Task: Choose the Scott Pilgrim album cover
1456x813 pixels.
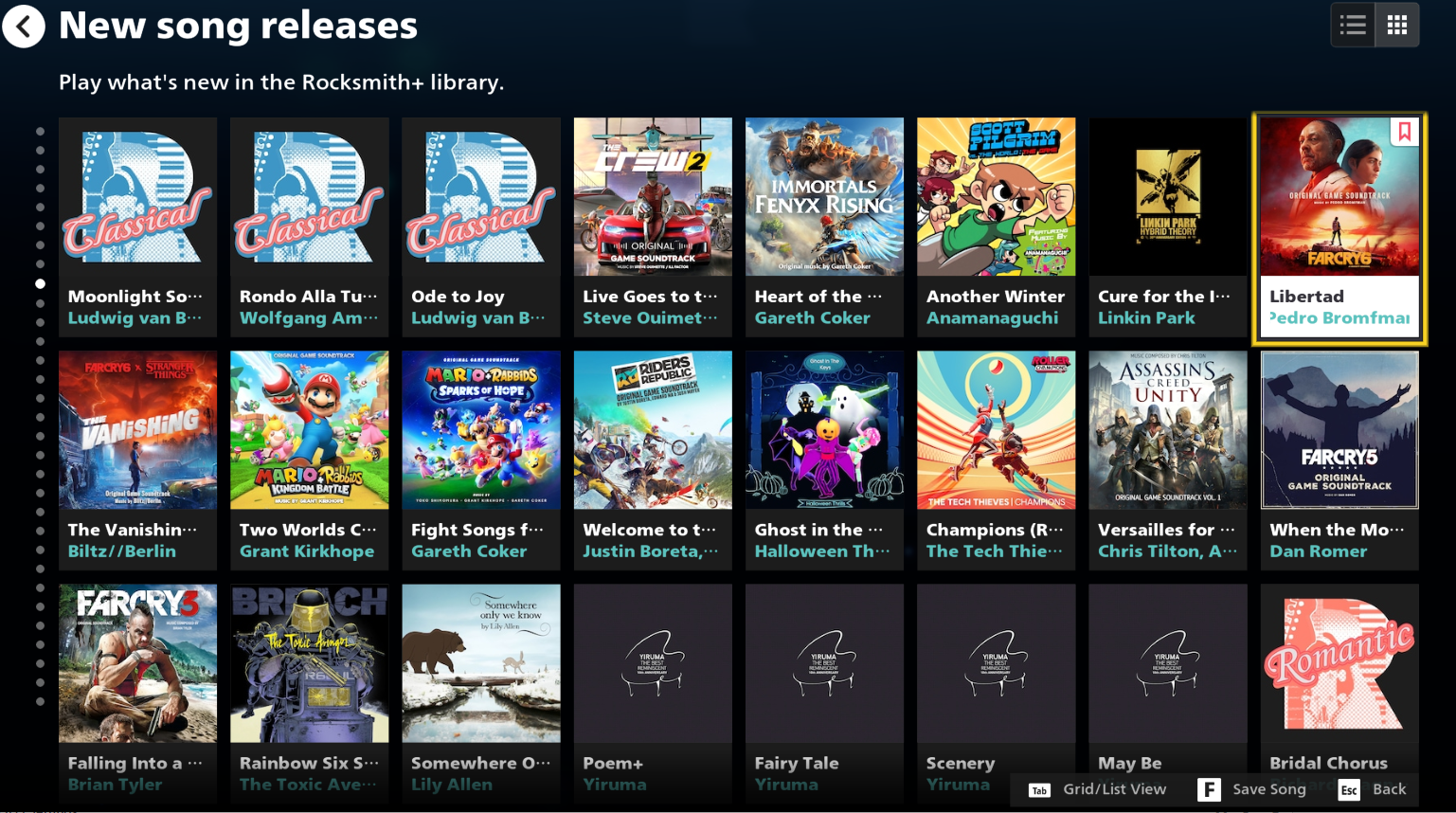Action: [x=997, y=197]
